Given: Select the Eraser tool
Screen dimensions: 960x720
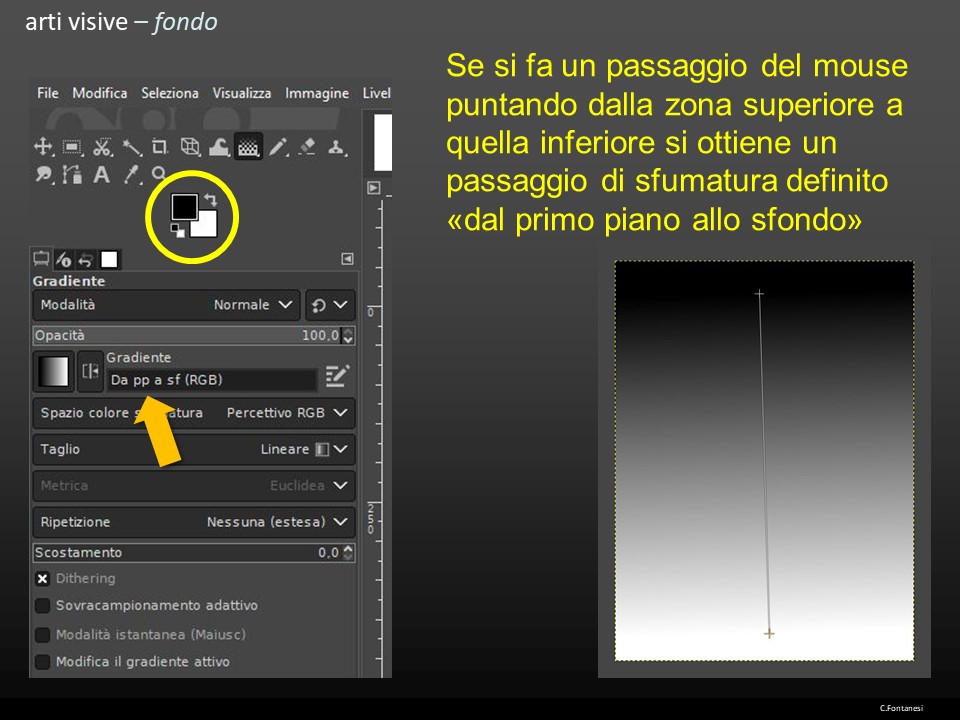Looking at the screenshot, I should (307, 147).
